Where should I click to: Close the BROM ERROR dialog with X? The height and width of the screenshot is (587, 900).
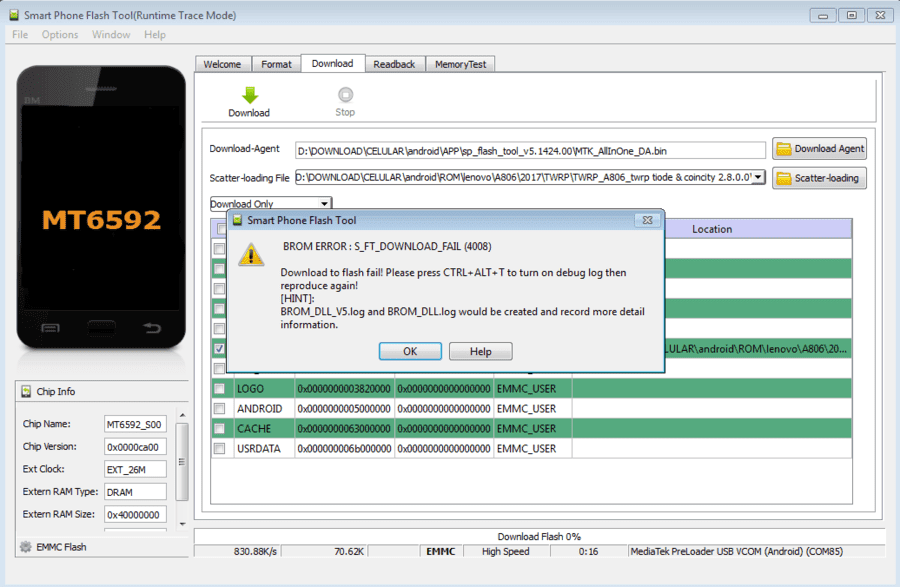[647, 220]
